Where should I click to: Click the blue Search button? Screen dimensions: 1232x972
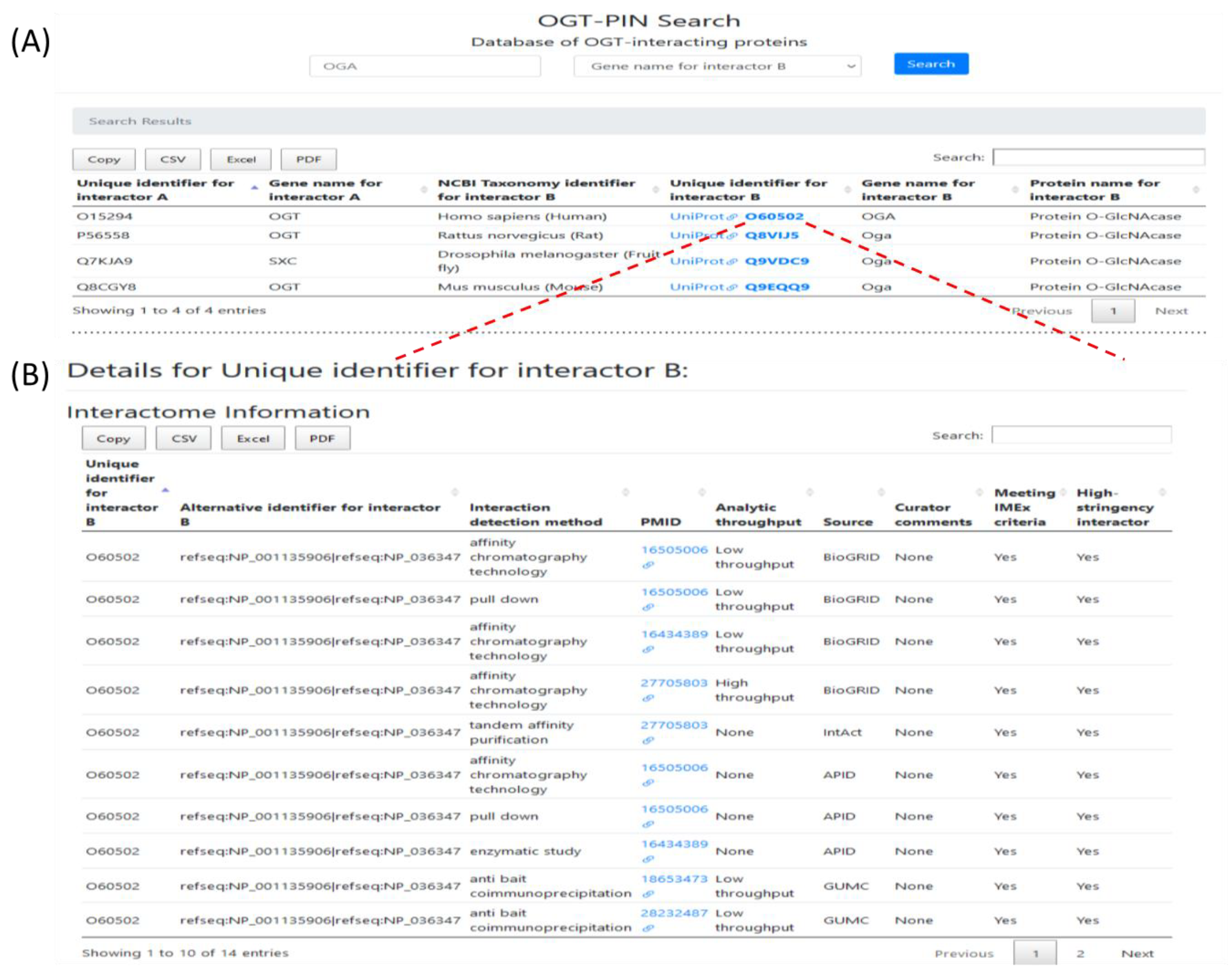(930, 64)
